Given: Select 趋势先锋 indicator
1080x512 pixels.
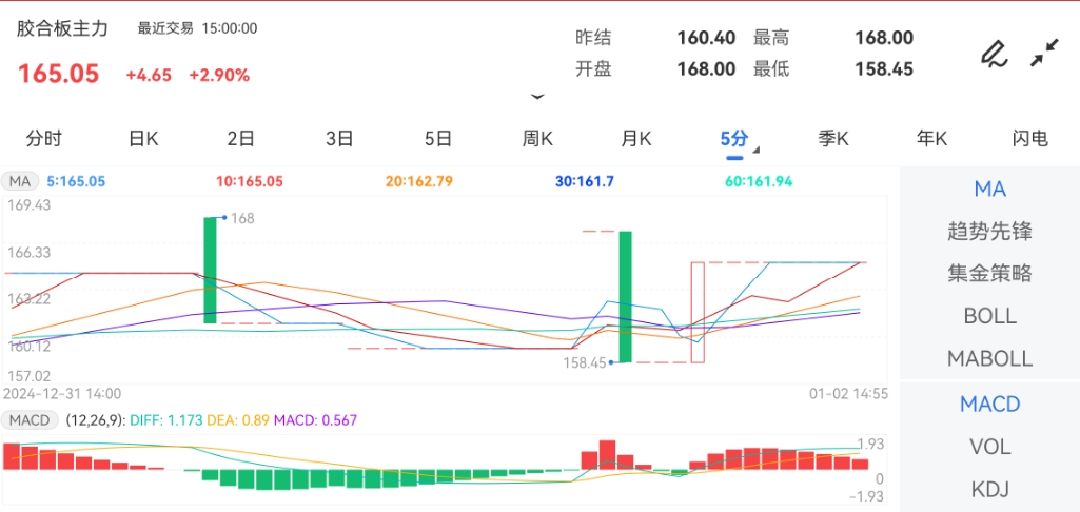Looking at the screenshot, I should (990, 231).
